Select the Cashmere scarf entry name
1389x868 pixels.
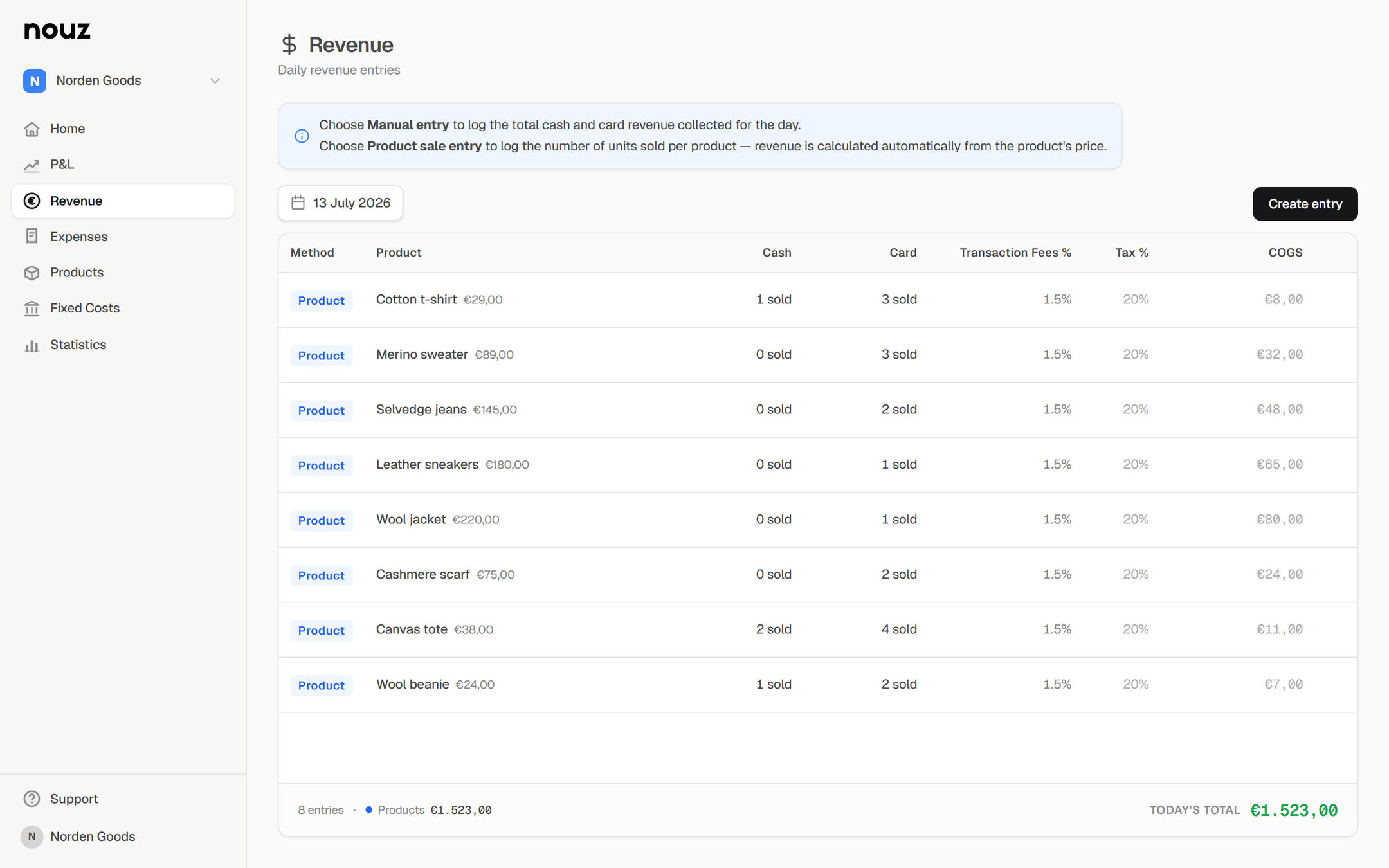[x=422, y=574]
